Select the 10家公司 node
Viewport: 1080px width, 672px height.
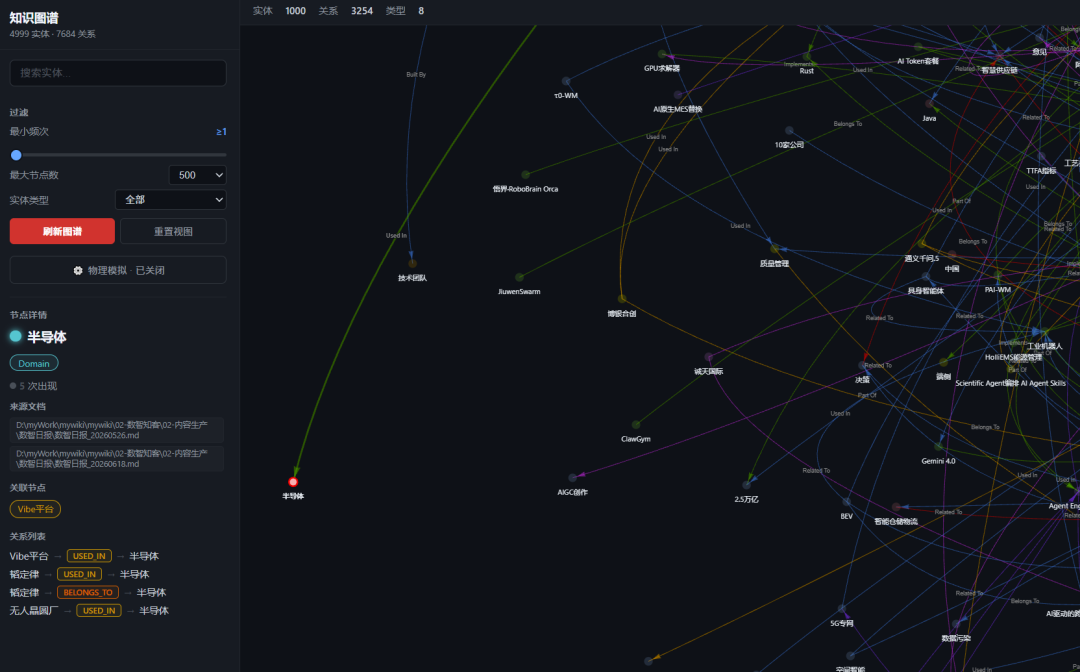[789, 131]
